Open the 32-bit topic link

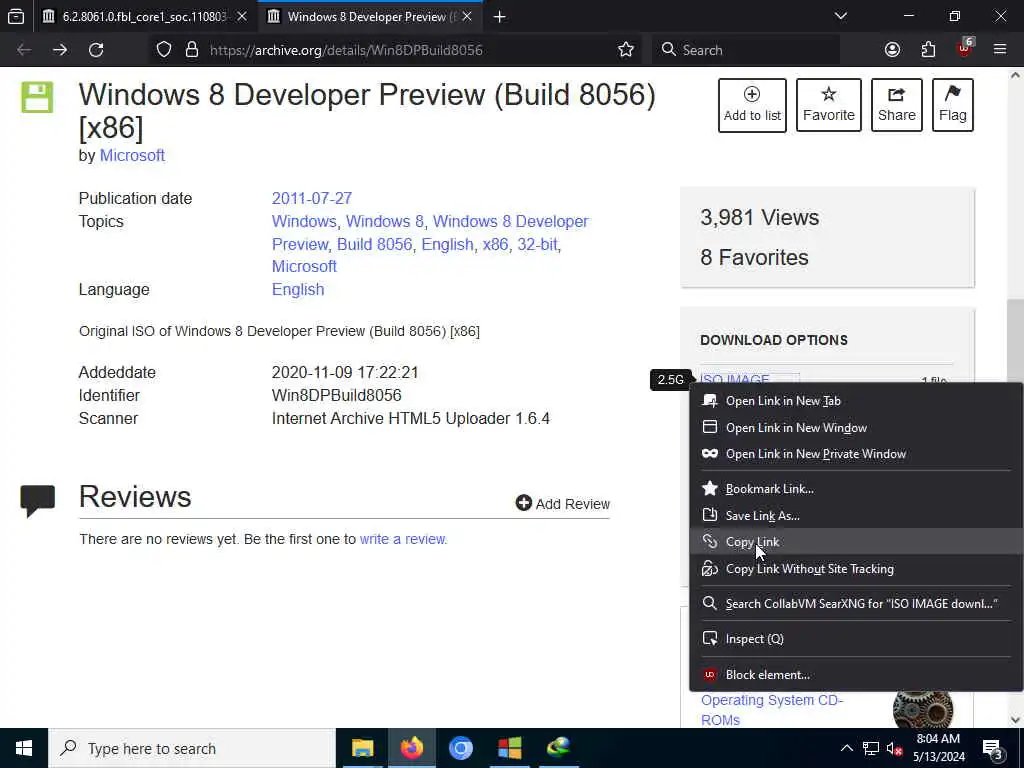[537, 244]
